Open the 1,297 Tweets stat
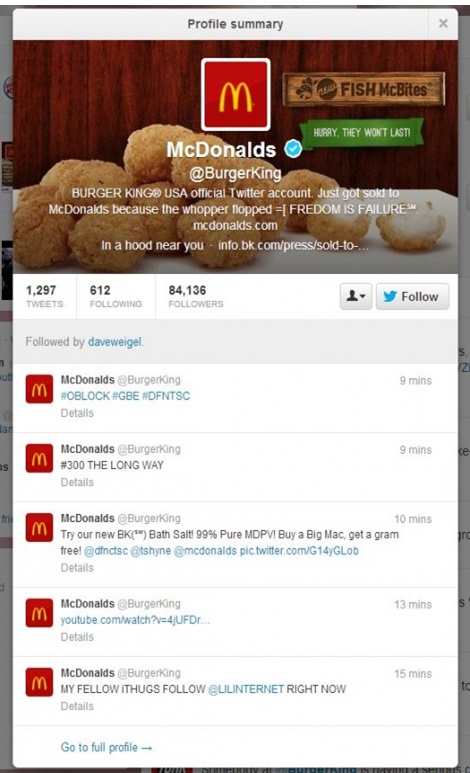The width and height of the screenshot is (470, 773). point(44,296)
